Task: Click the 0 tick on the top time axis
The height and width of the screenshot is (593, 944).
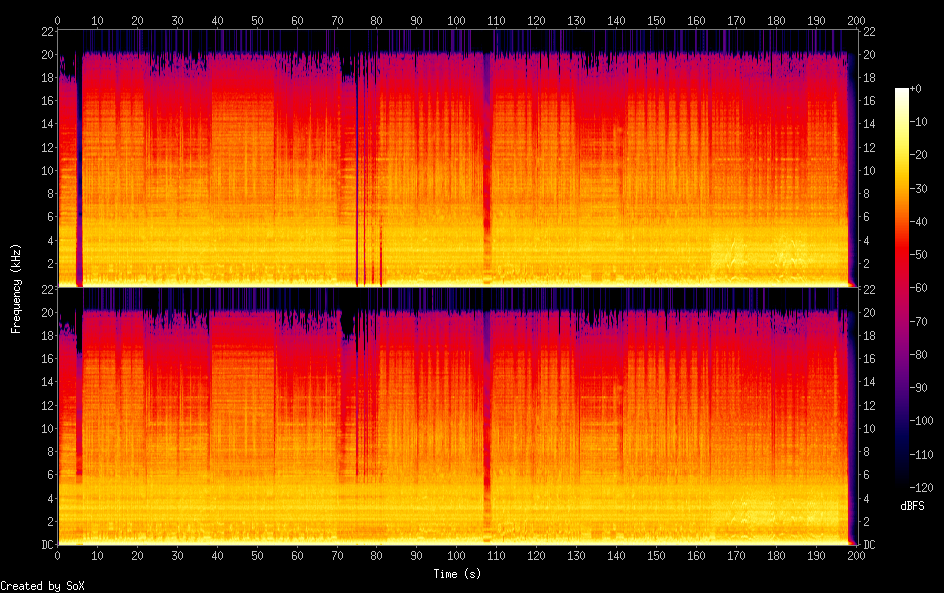Action: point(58,20)
